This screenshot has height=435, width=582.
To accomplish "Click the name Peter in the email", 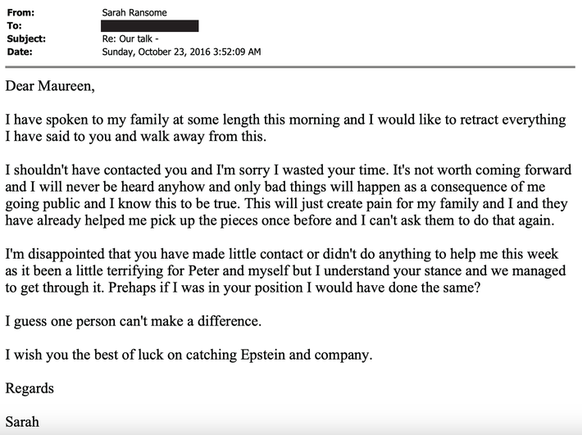I will 204,271.
